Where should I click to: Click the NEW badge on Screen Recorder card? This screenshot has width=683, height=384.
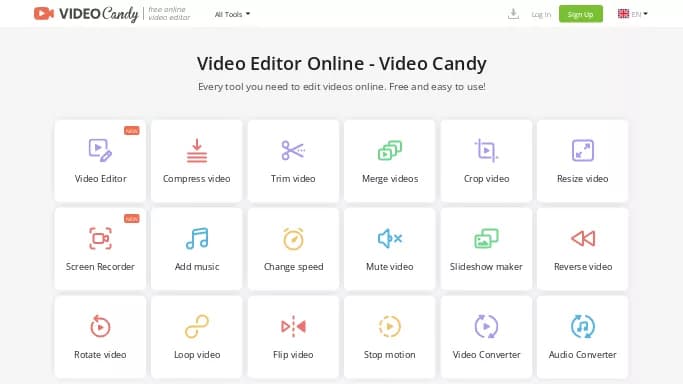[x=132, y=219]
